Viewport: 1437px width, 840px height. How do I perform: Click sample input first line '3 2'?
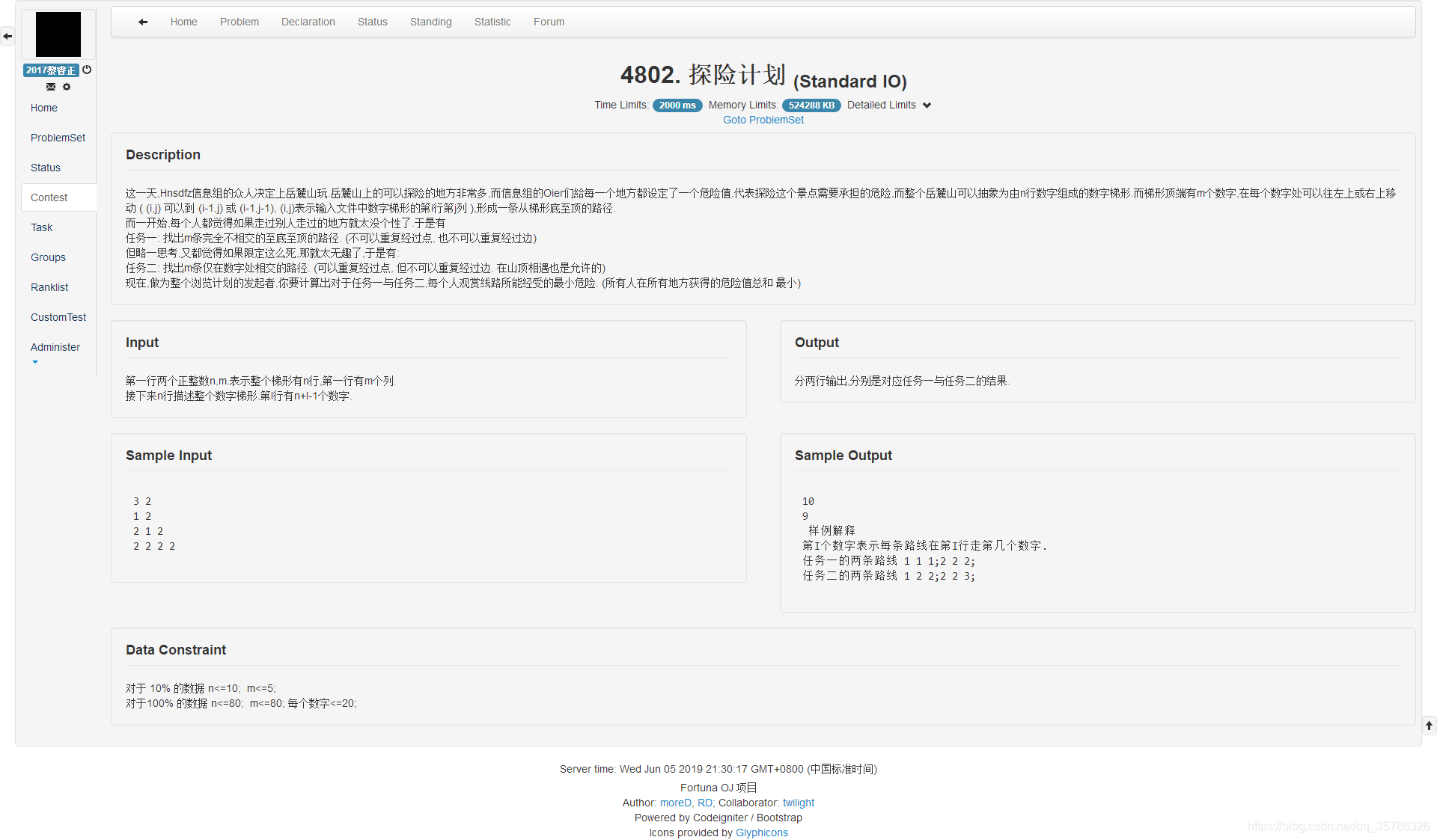pyautogui.click(x=142, y=501)
